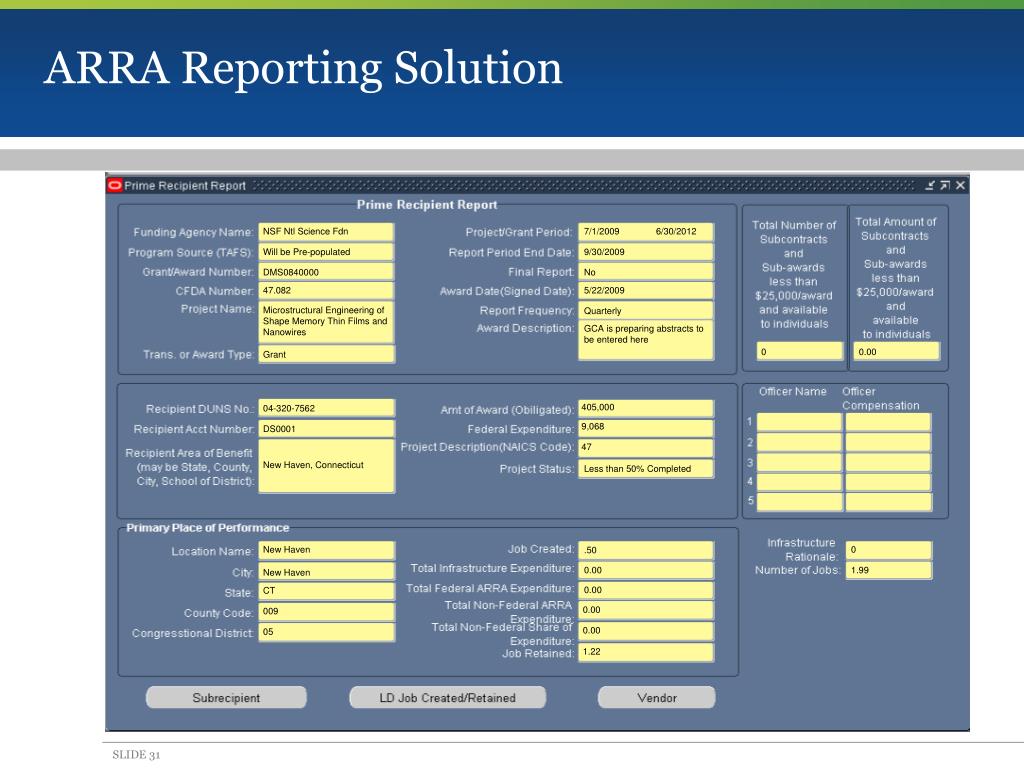1024x768 pixels.
Task: Select the Infrastructure Rationale field
Action: click(x=888, y=550)
